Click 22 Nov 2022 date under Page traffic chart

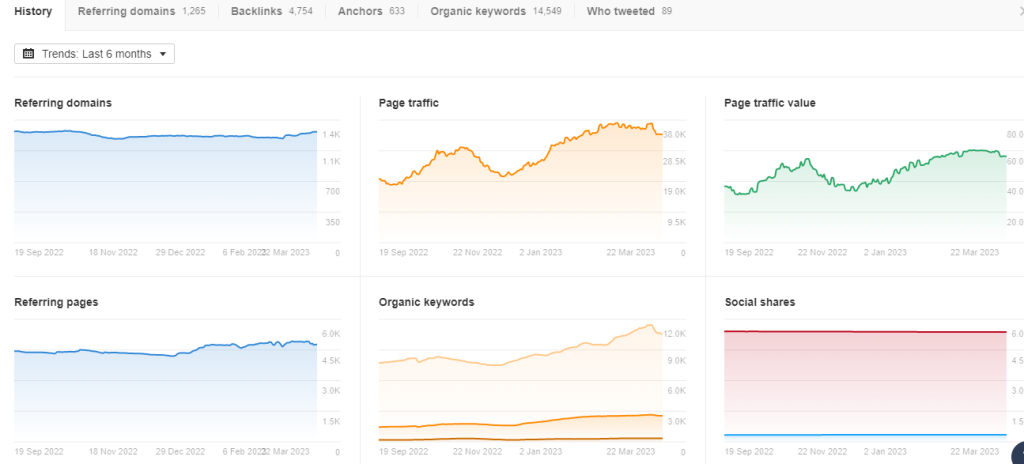click(x=477, y=252)
